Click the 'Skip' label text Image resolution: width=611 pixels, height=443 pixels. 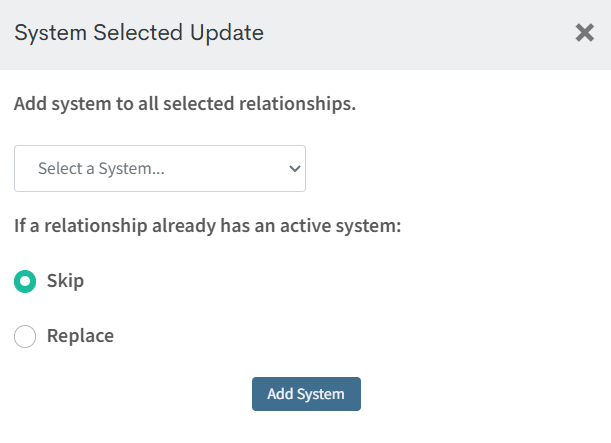65,281
